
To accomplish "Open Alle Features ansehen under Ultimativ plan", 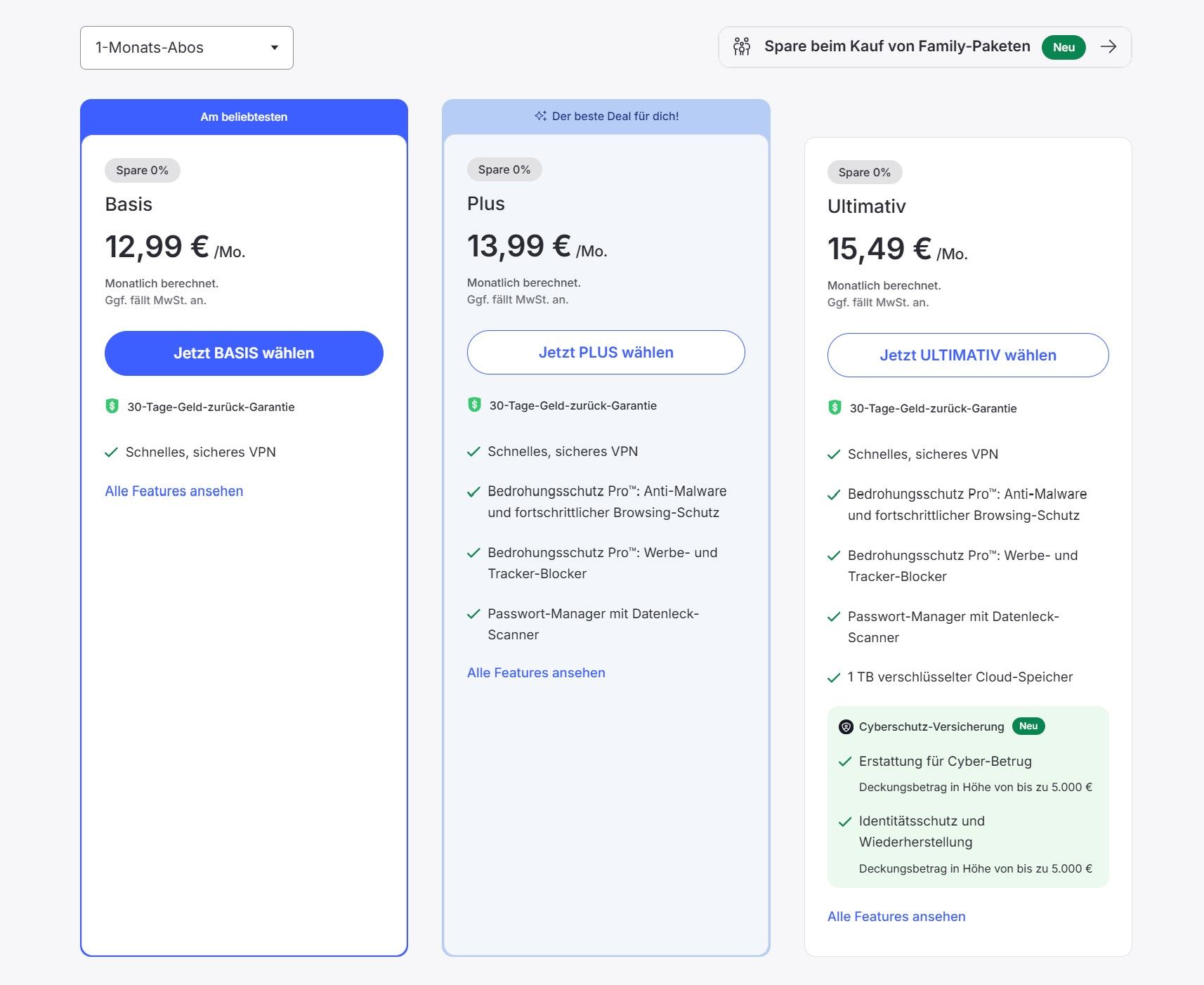I will (896, 917).
